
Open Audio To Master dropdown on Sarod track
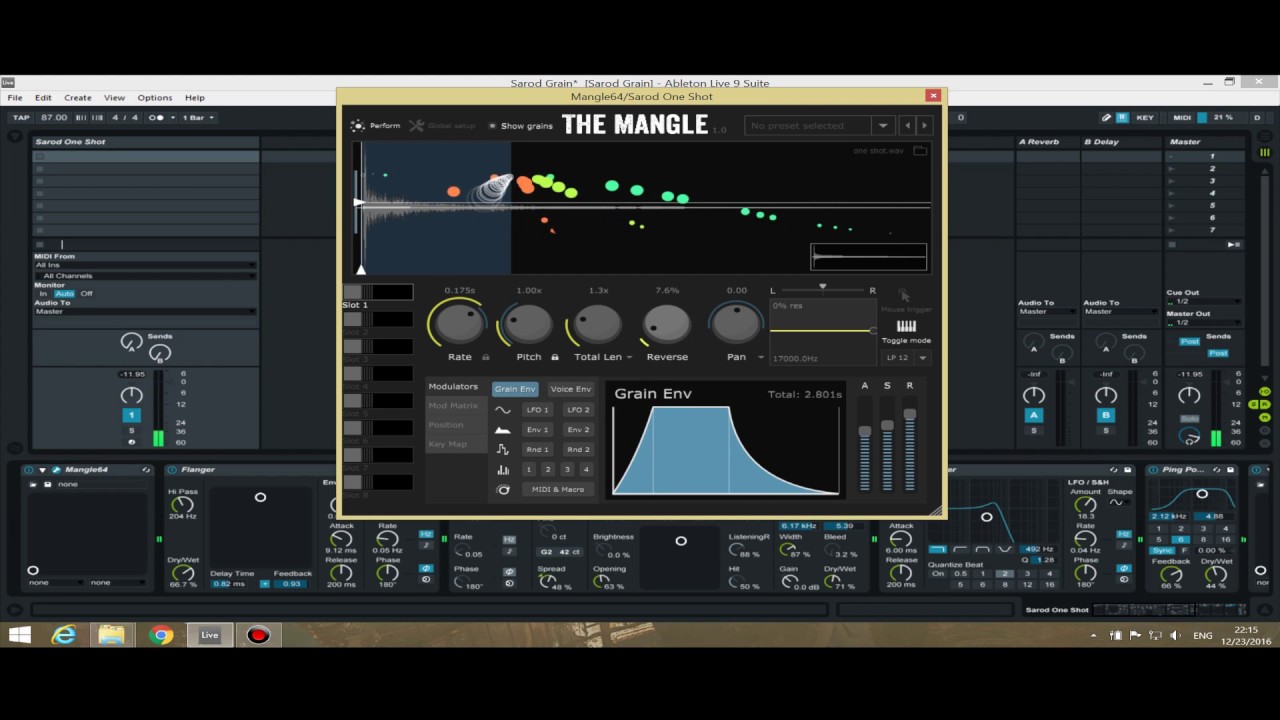point(145,312)
